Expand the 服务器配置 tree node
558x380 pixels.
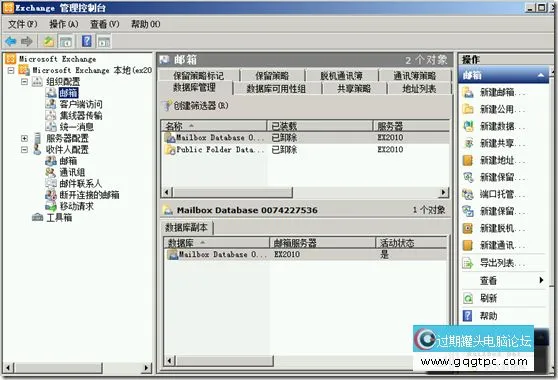coord(24,138)
